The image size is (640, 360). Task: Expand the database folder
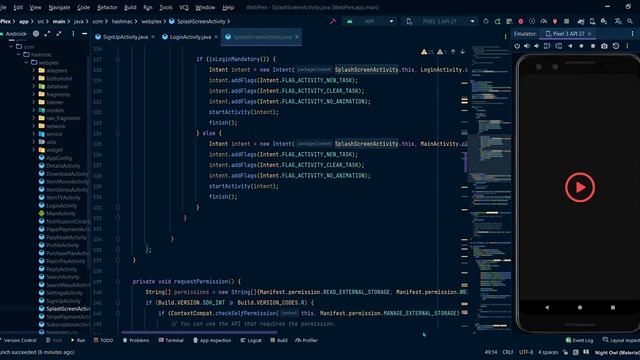click(x=34, y=87)
